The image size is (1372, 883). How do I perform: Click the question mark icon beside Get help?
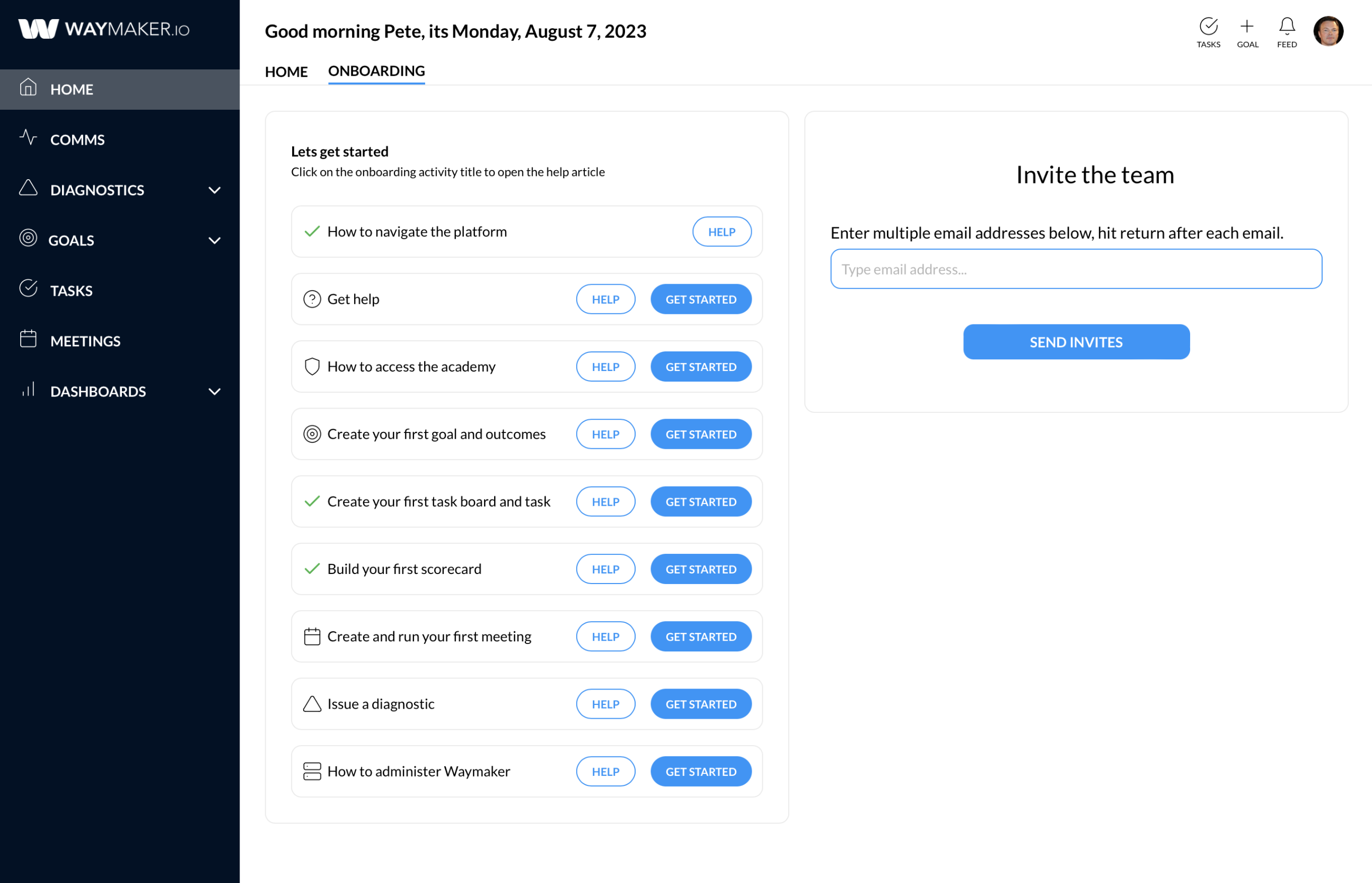312,299
